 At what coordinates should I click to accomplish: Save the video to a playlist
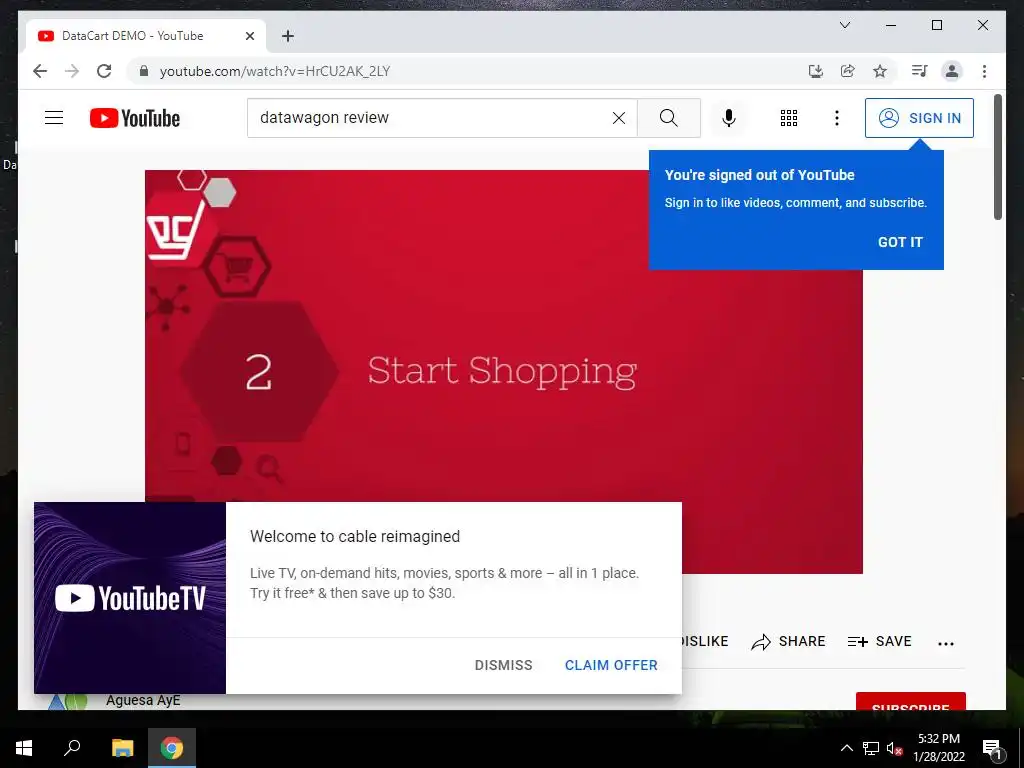coord(879,641)
